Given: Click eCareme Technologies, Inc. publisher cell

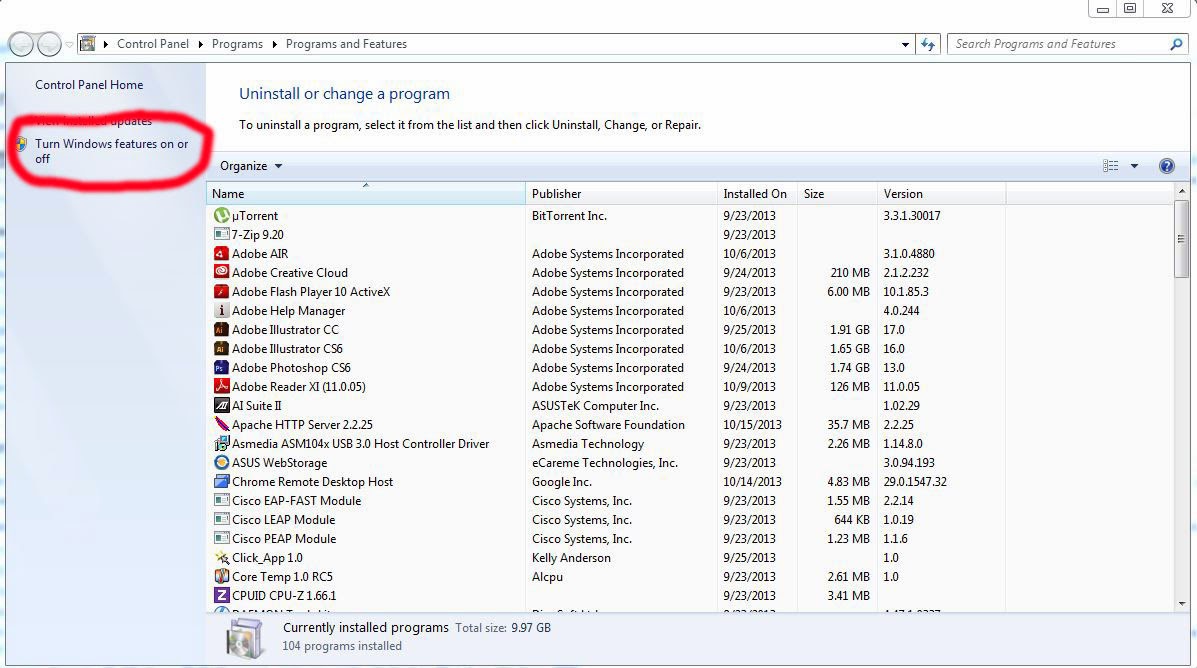Looking at the screenshot, I should [605, 463].
